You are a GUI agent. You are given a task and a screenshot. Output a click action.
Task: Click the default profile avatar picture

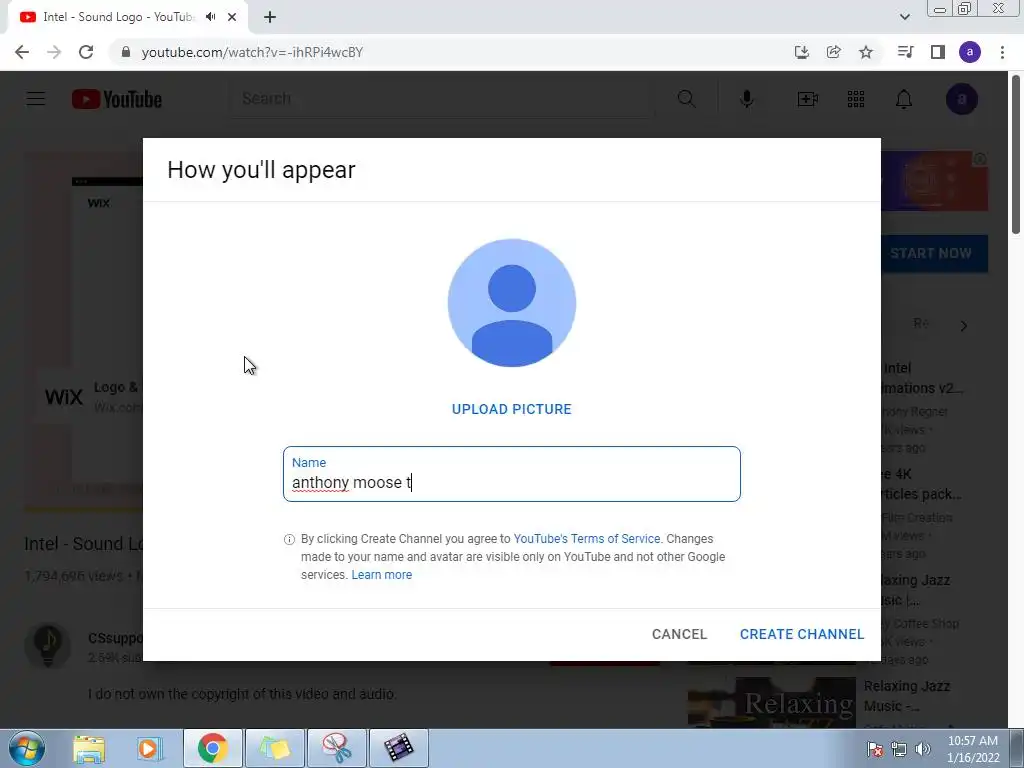coord(511,302)
